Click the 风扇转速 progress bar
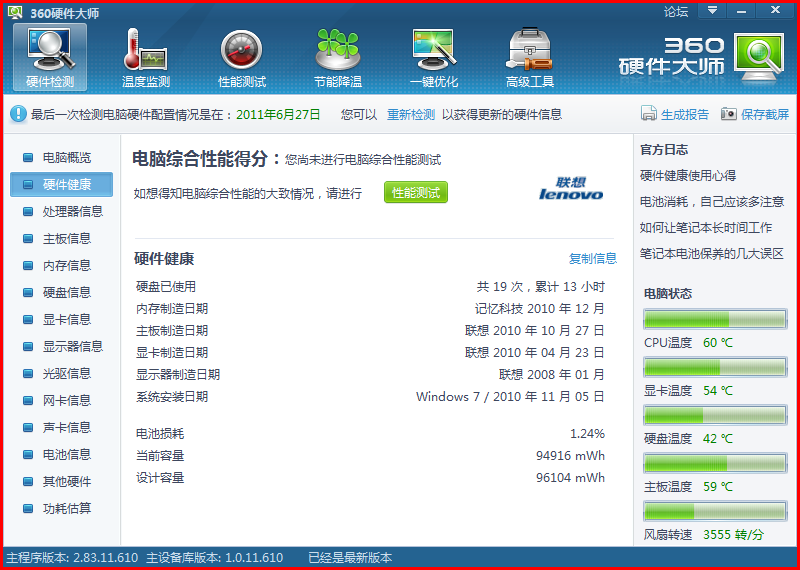This screenshot has width=800, height=570. 715,511
